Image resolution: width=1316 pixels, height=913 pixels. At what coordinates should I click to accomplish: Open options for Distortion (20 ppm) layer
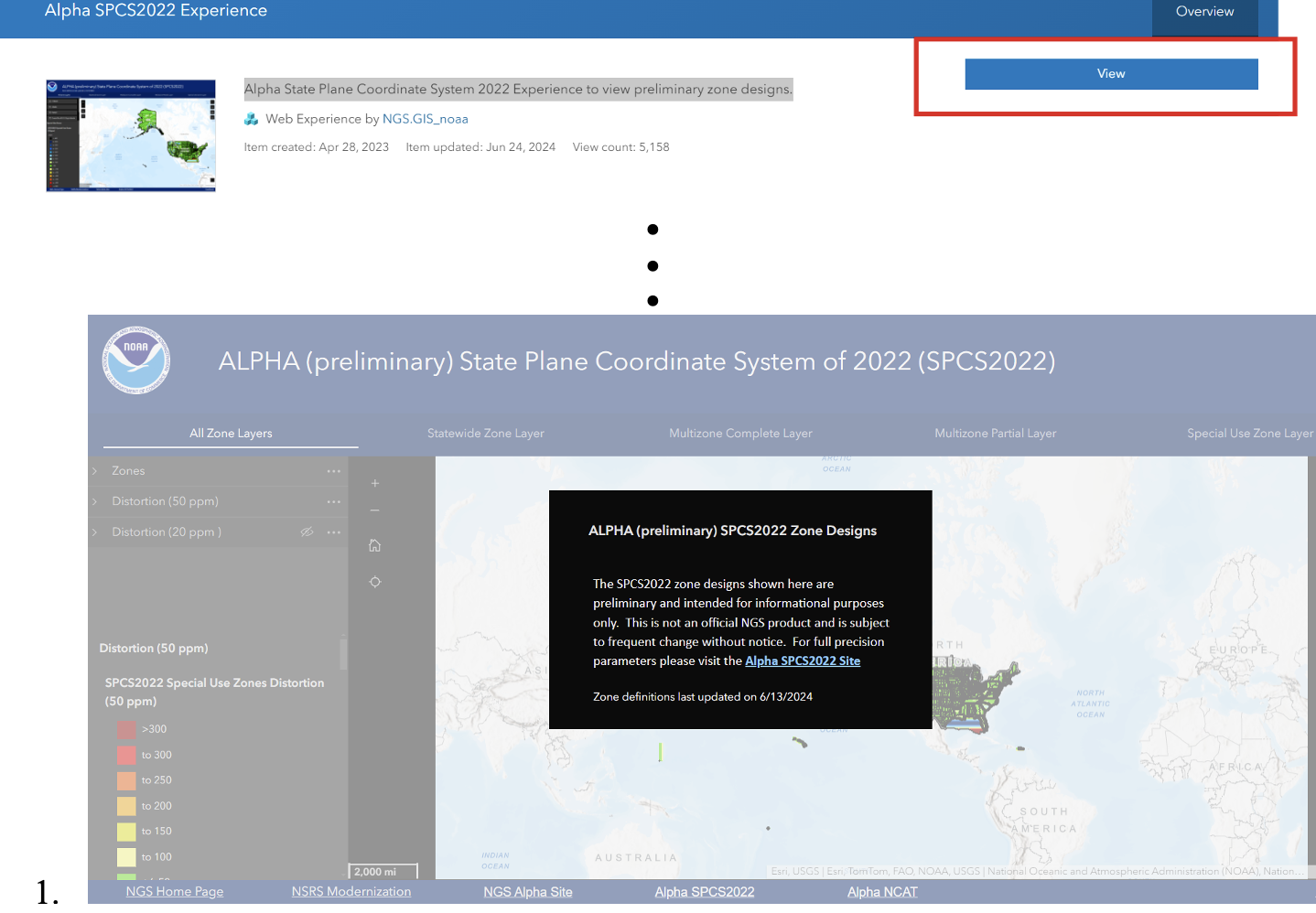tap(333, 532)
